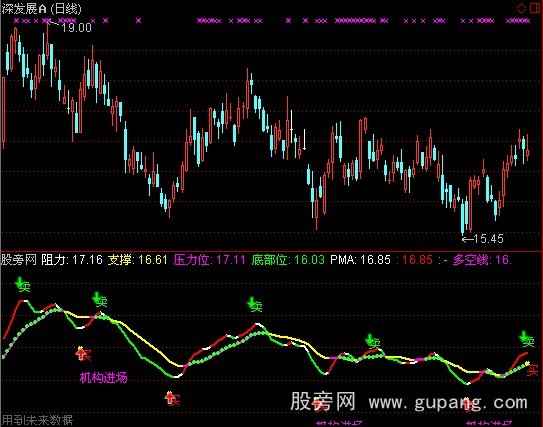
Task: Click the fourth green 卖 sell marker from left
Action: click(x=374, y=341)
